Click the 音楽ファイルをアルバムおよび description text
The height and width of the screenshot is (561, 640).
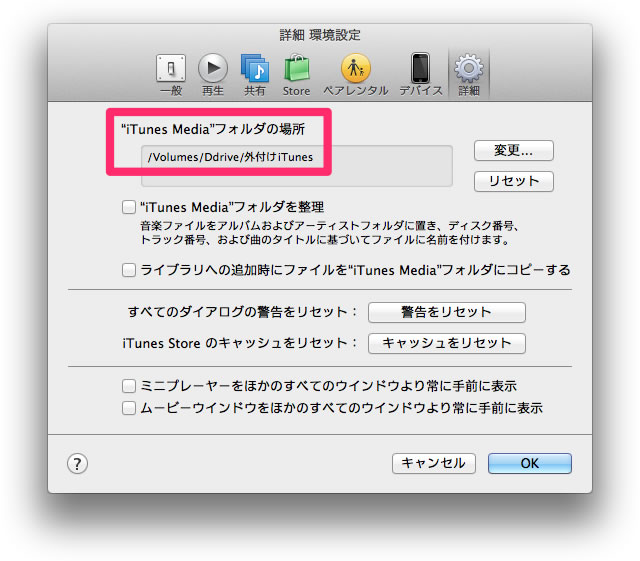[x=329, y=233]
